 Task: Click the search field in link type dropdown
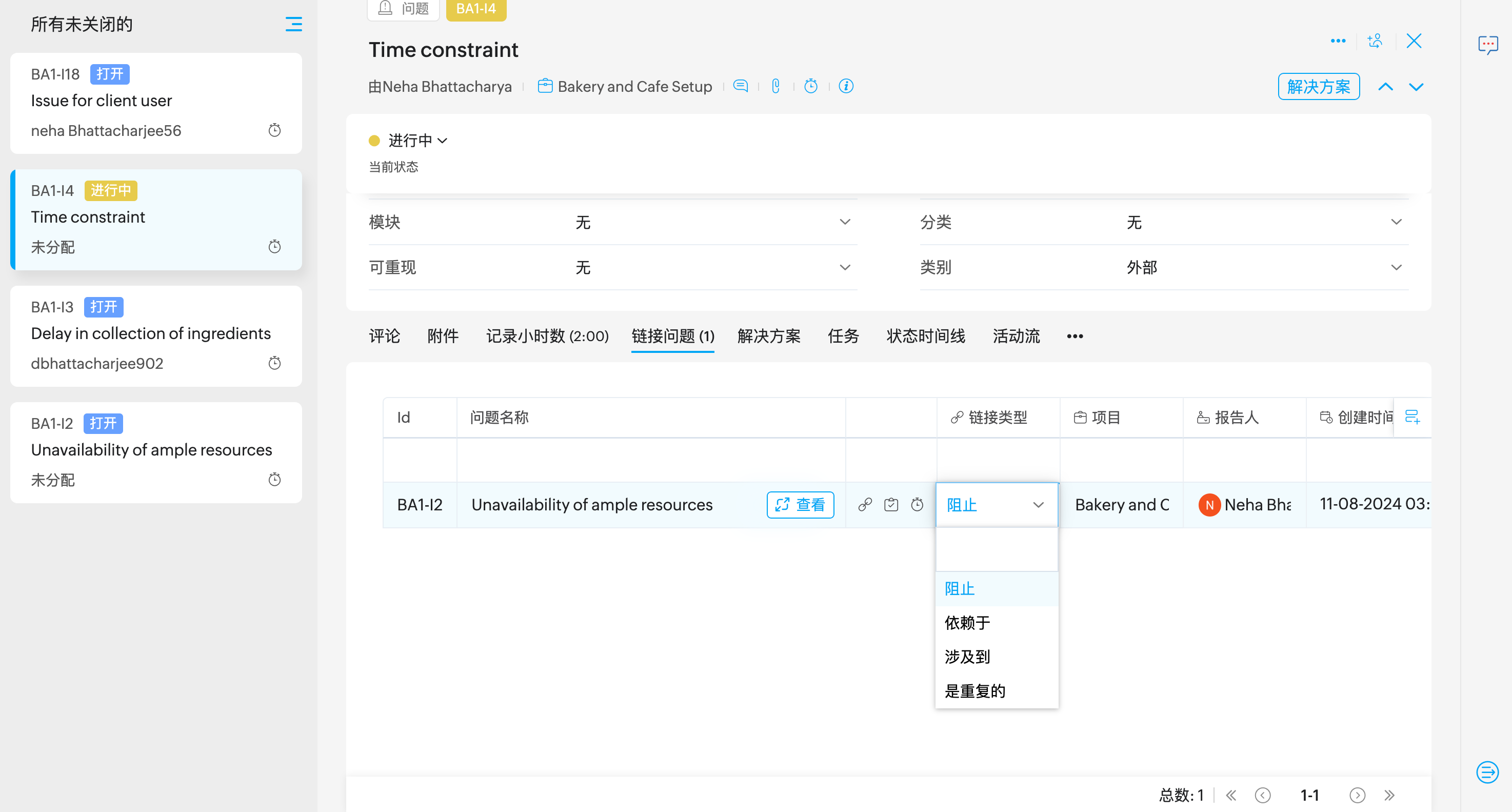click(996, 549)
